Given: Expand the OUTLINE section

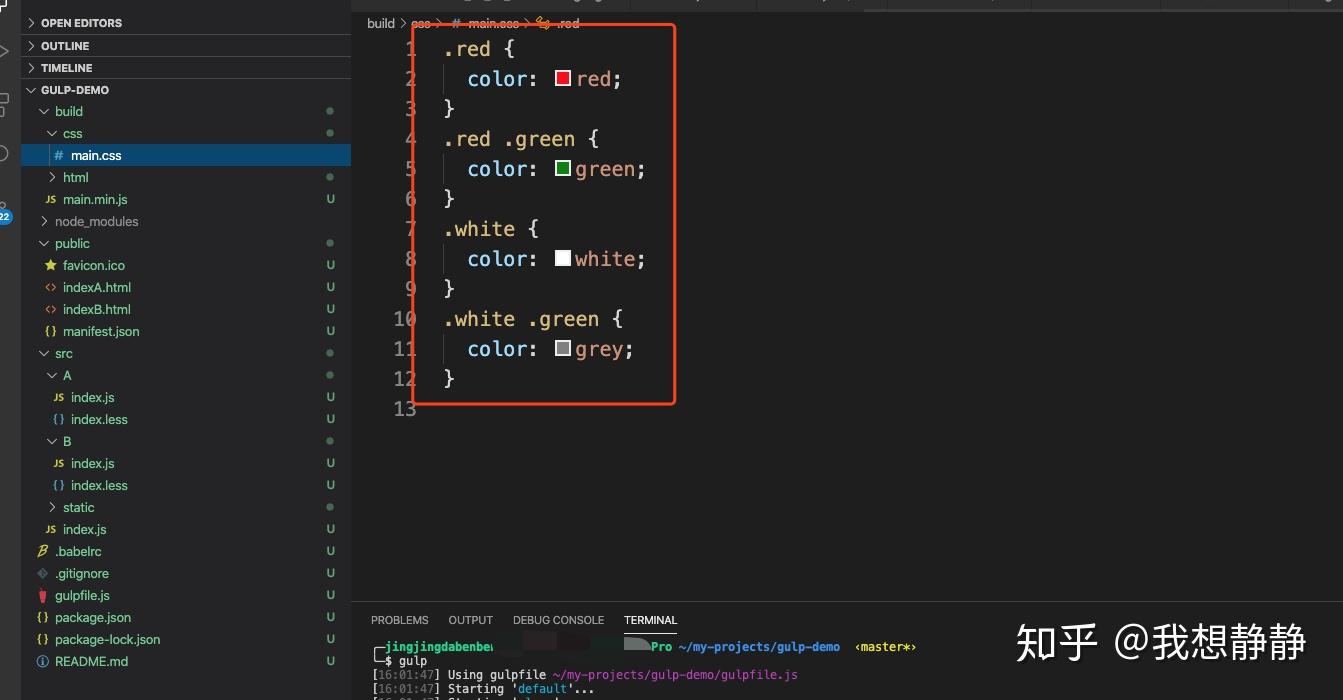Looking at the screenshot, I should (63, 45).
